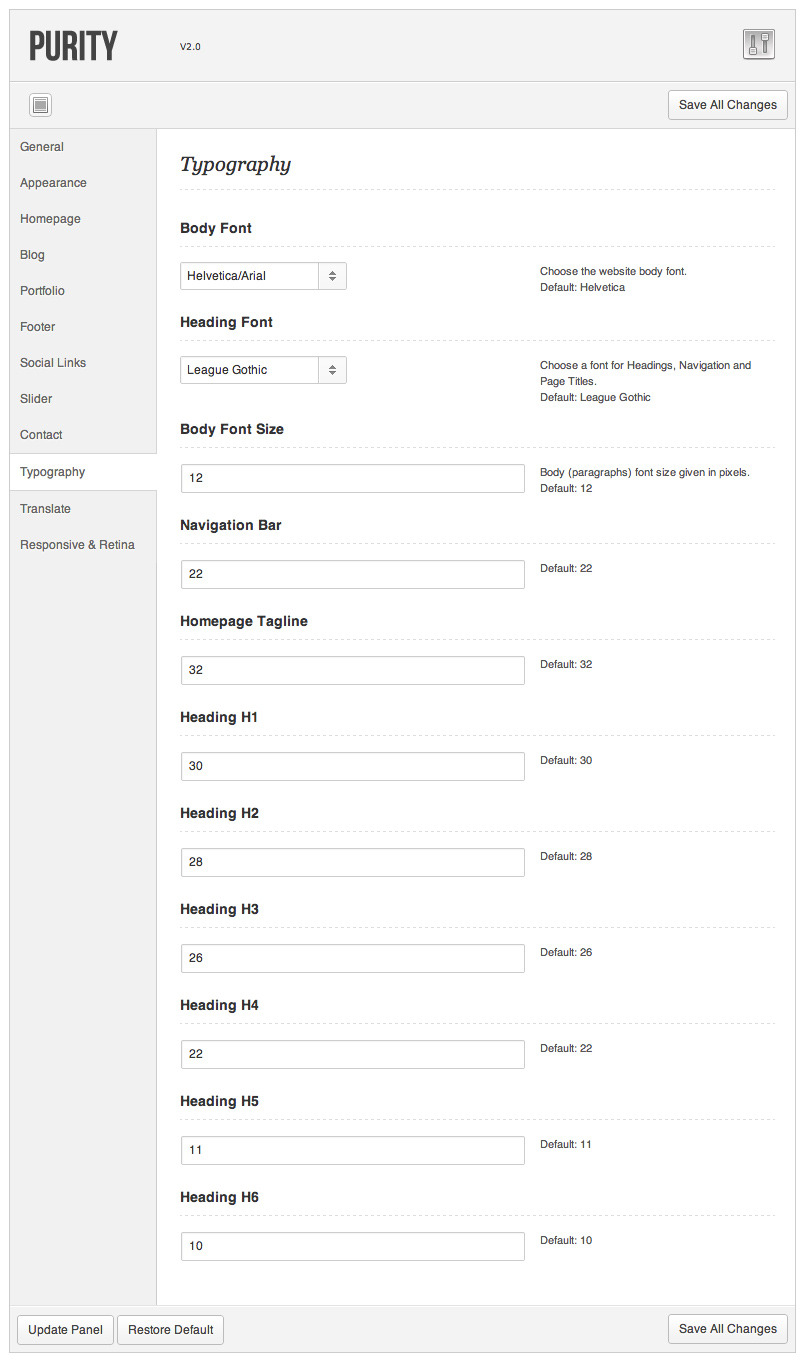Click the Homepage Tagline size field
This screenshot has height=1366, width=807.
352,670
